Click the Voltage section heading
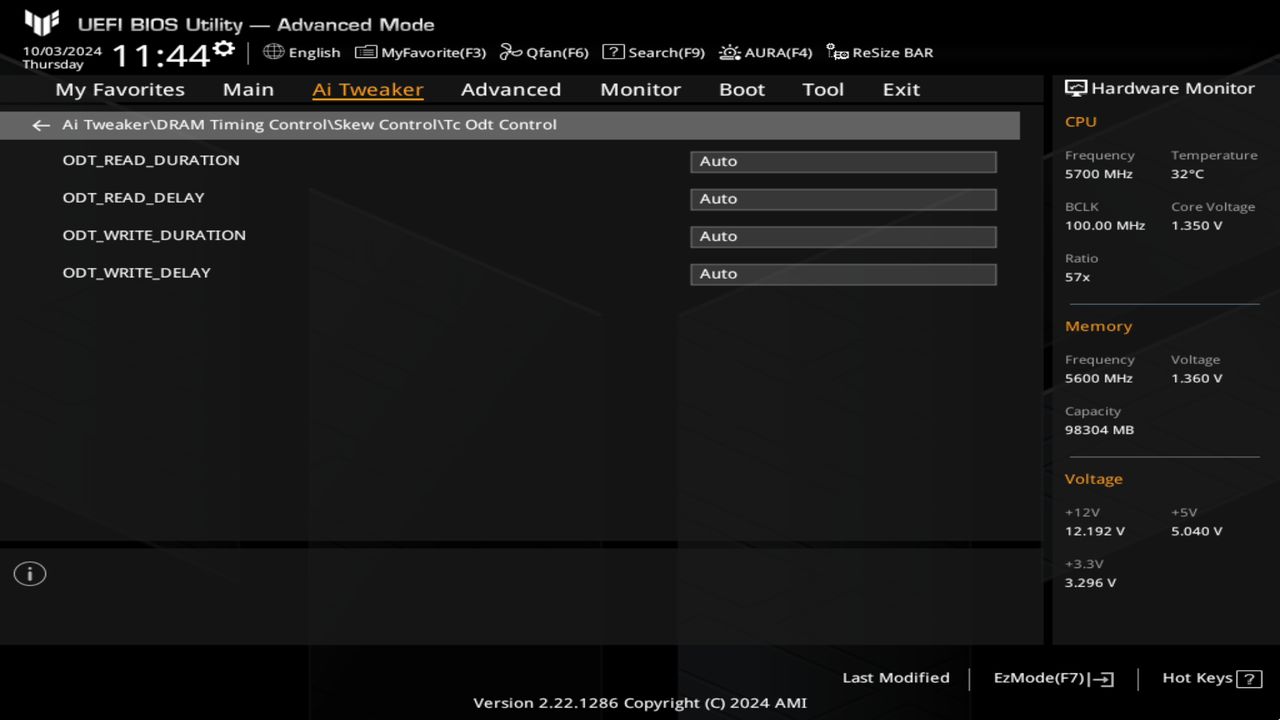Screen dimensions: 1280x720 [x=1094, y=479]
